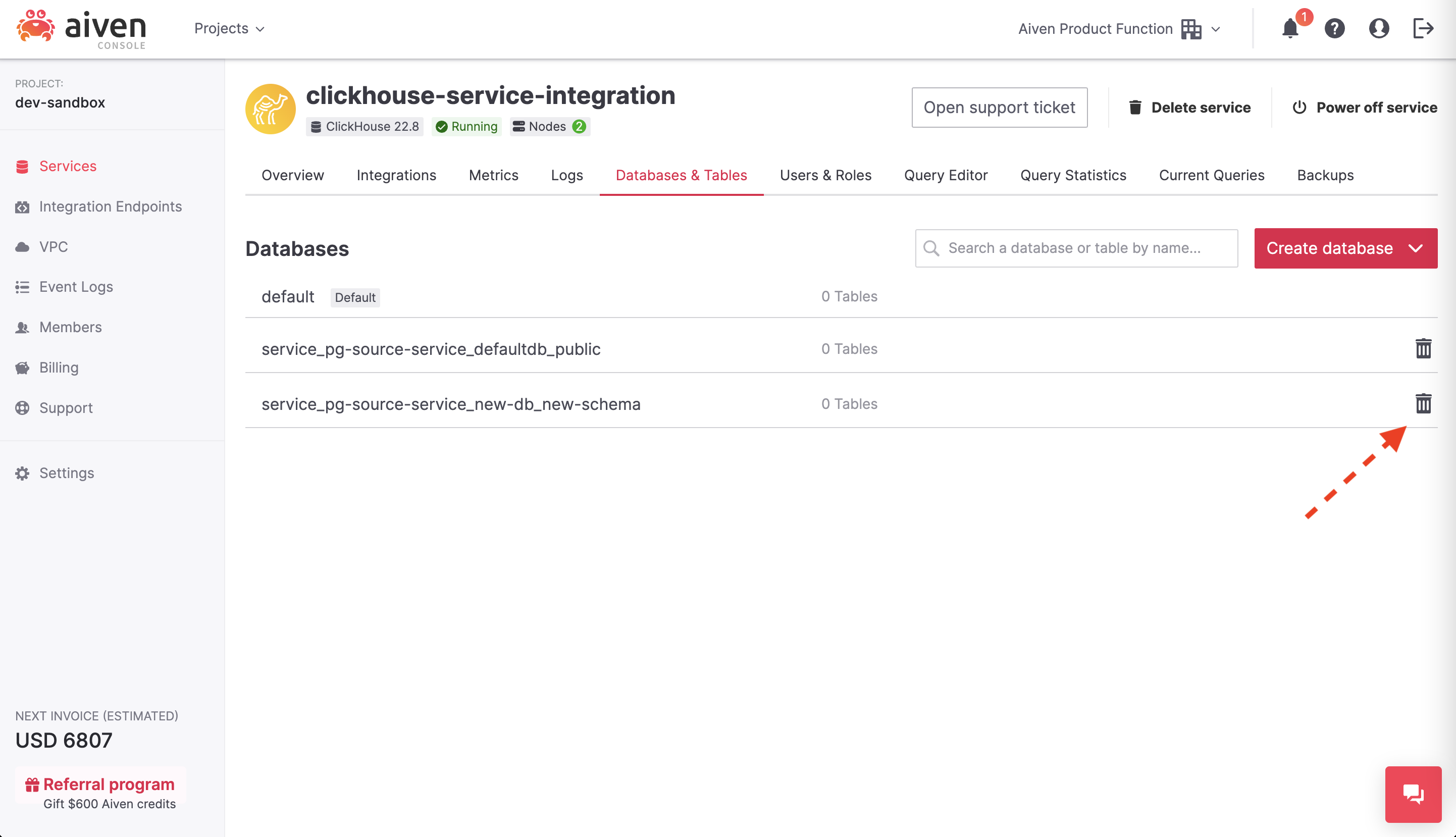Expand the Aiven Product Function organization menu

click(1119, 29)
